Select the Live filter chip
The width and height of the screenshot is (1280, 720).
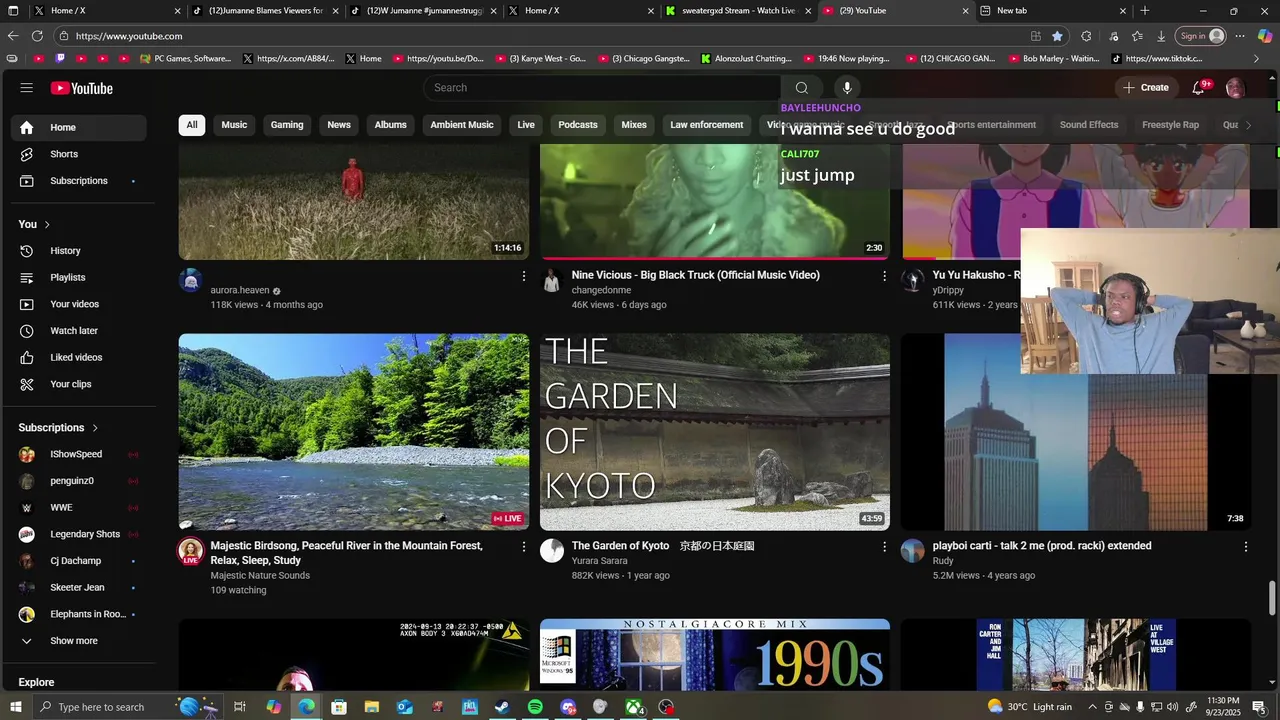pos(526,125)
